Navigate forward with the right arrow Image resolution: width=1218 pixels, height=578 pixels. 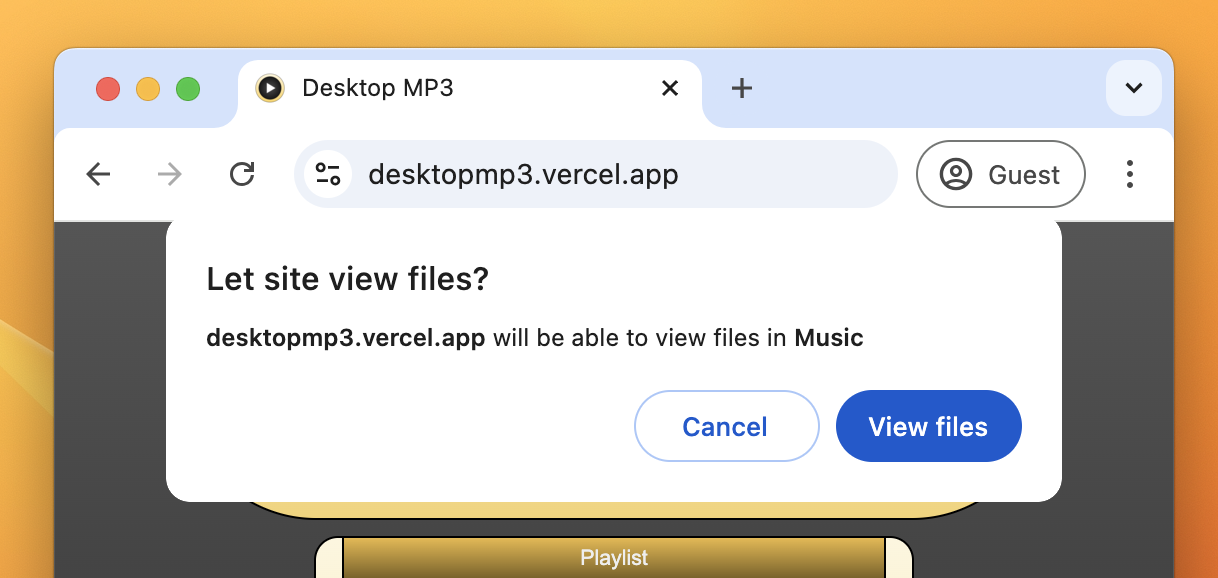pyautogui.click(x=170, y=174)
